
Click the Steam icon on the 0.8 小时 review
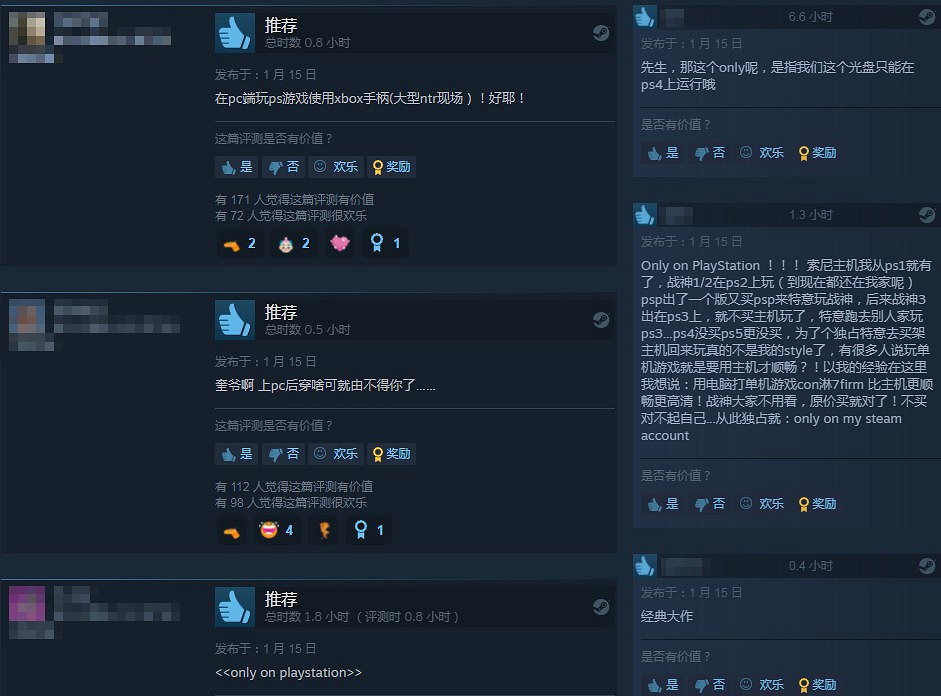tap(601, 33)
